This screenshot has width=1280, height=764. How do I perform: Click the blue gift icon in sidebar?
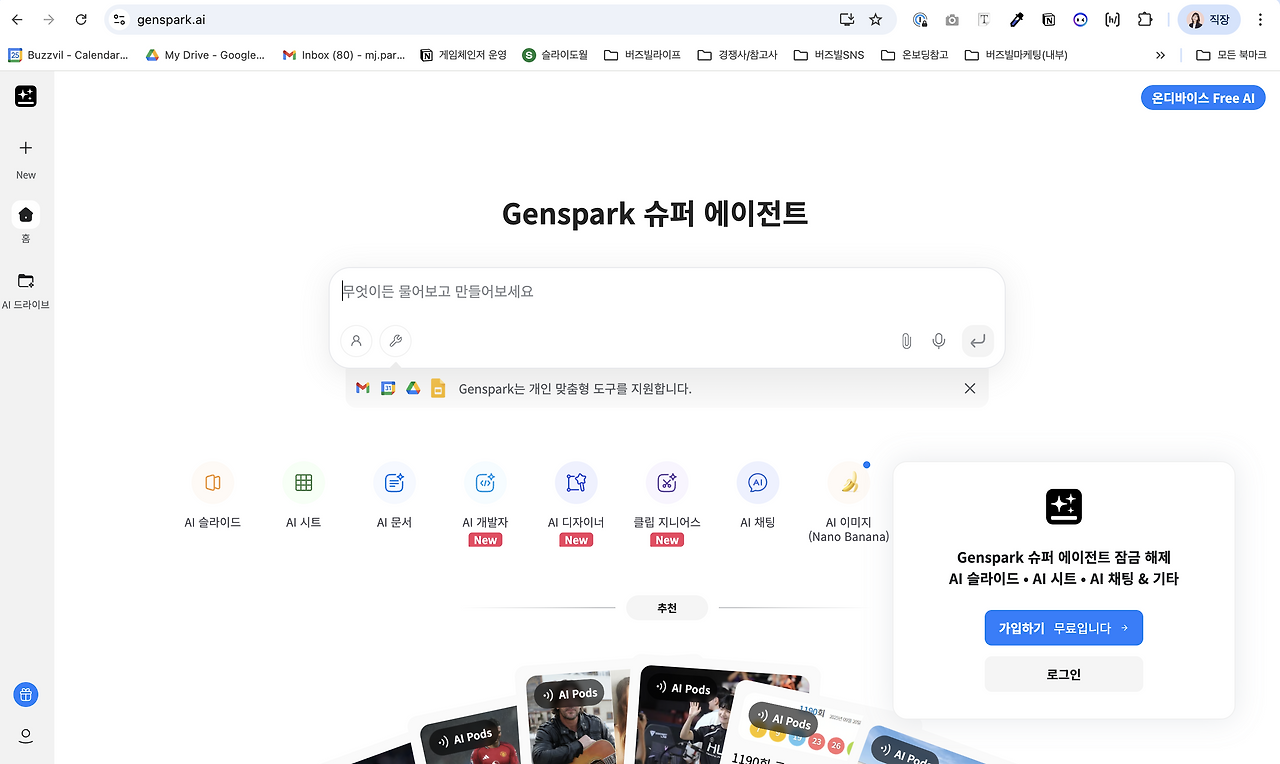tap(26, 694)
